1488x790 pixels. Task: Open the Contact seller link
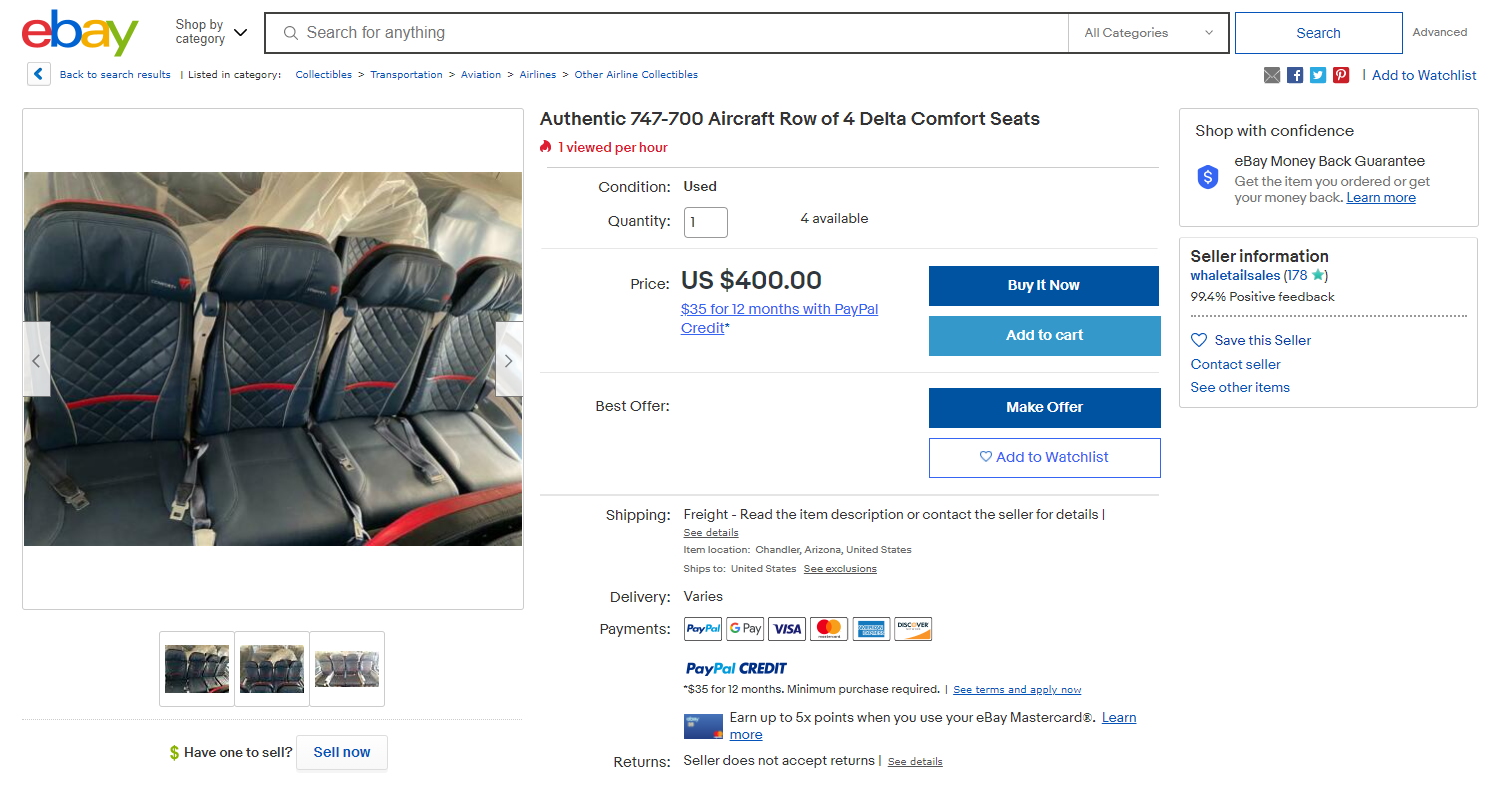[1234, 364]
